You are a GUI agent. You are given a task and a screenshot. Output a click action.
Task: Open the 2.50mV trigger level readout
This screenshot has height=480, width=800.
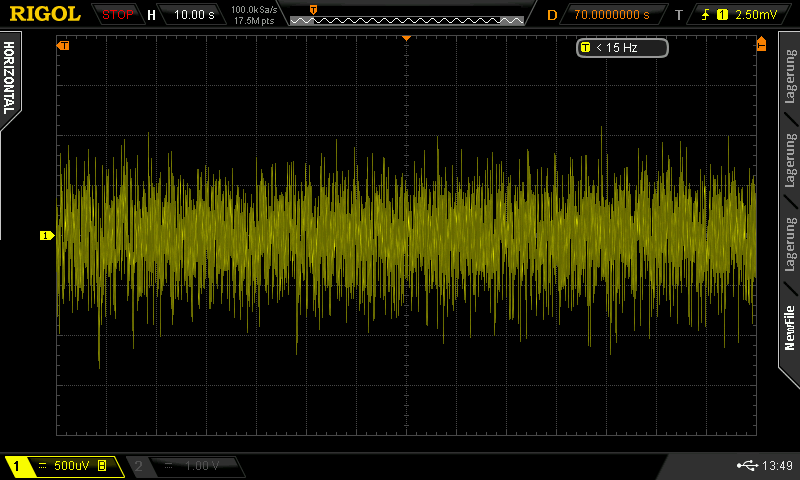click(x=756, y=15)
